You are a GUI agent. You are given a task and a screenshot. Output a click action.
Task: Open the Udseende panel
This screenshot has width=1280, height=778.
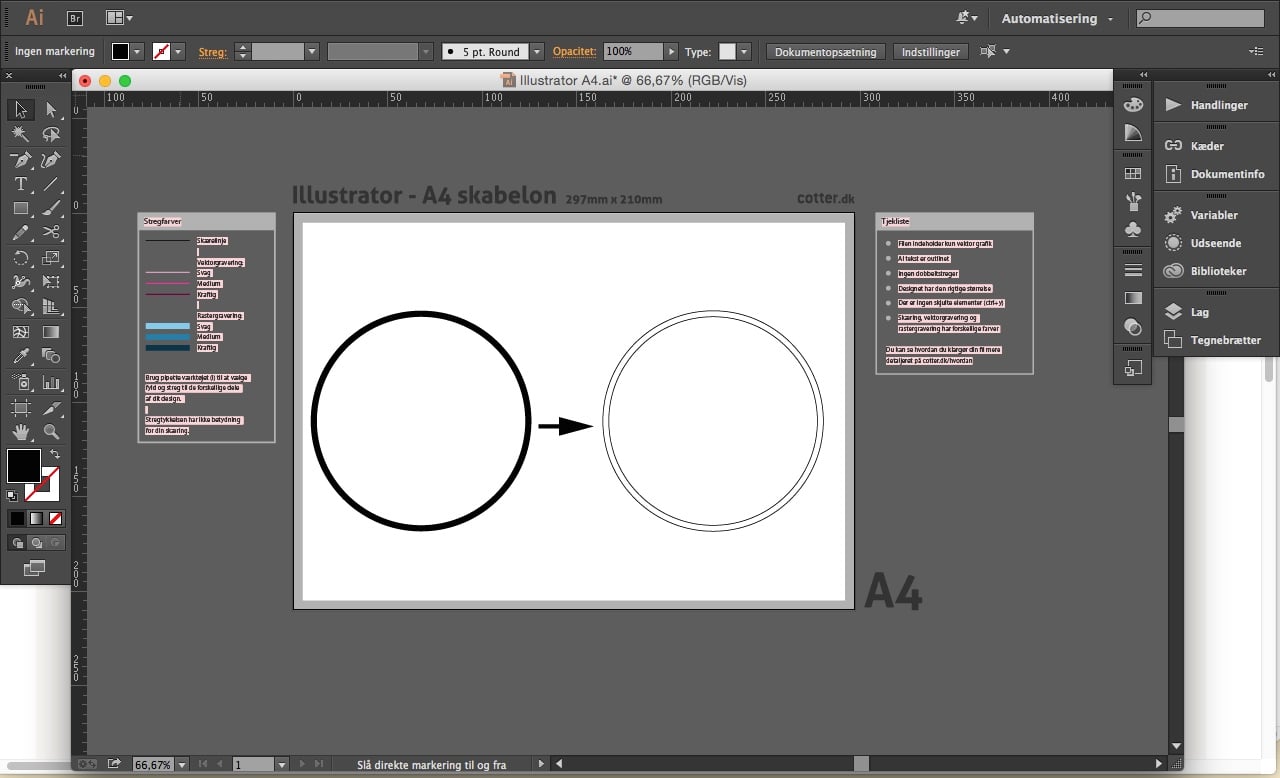[x=1203, y=243]
